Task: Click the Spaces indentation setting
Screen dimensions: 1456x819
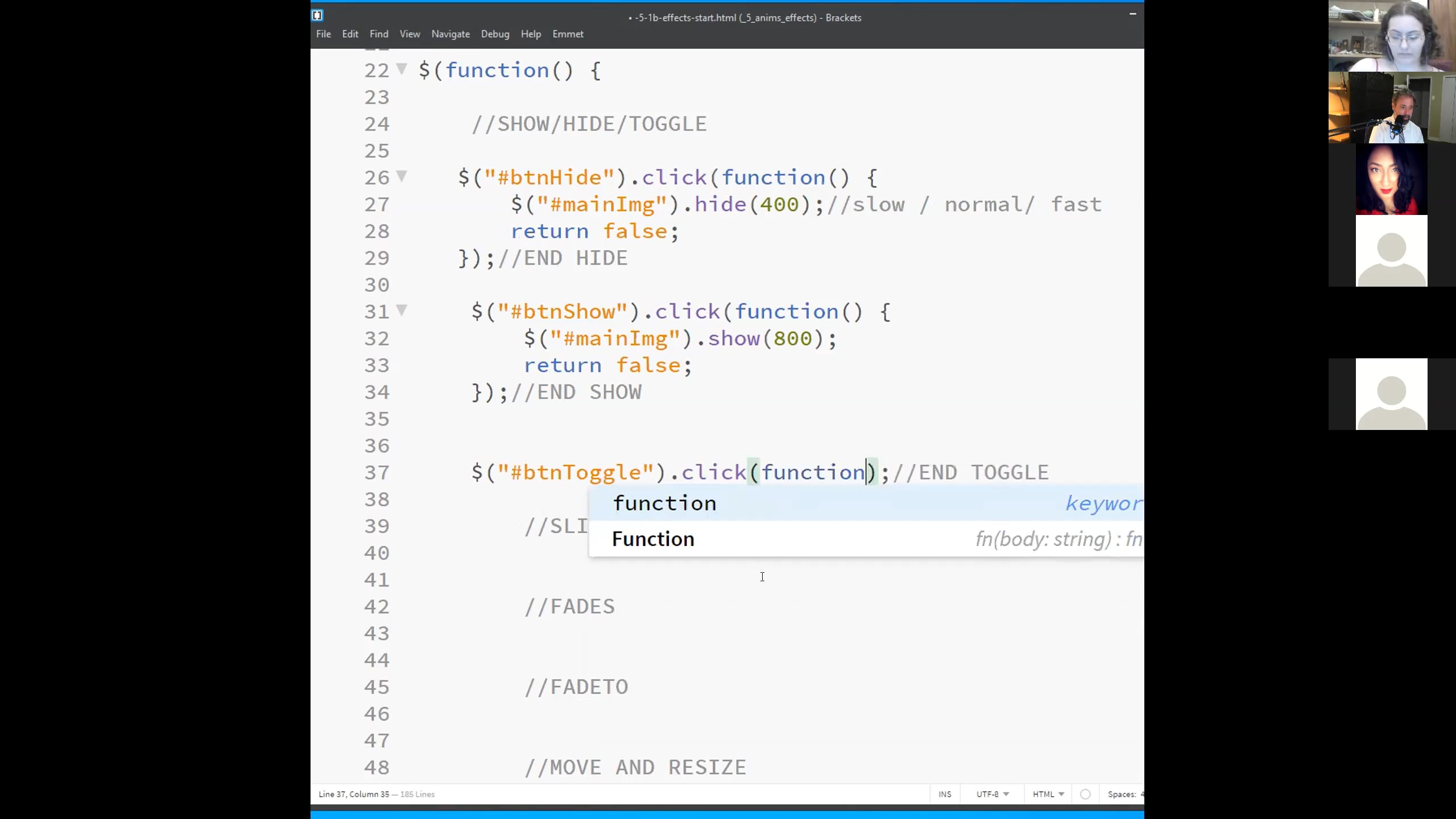Action: point(1125,794)
